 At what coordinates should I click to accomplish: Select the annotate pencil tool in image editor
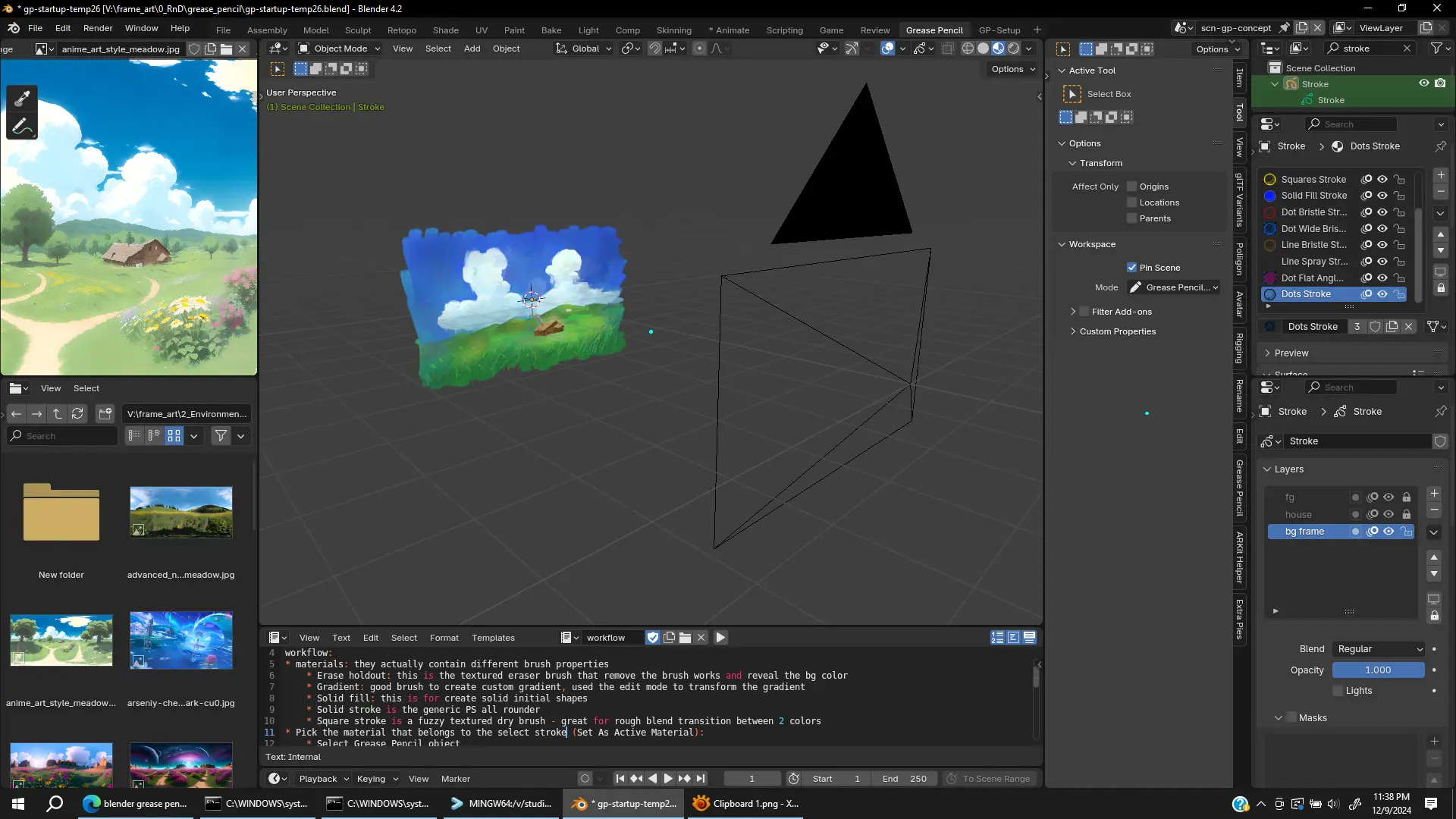(22, 126)
